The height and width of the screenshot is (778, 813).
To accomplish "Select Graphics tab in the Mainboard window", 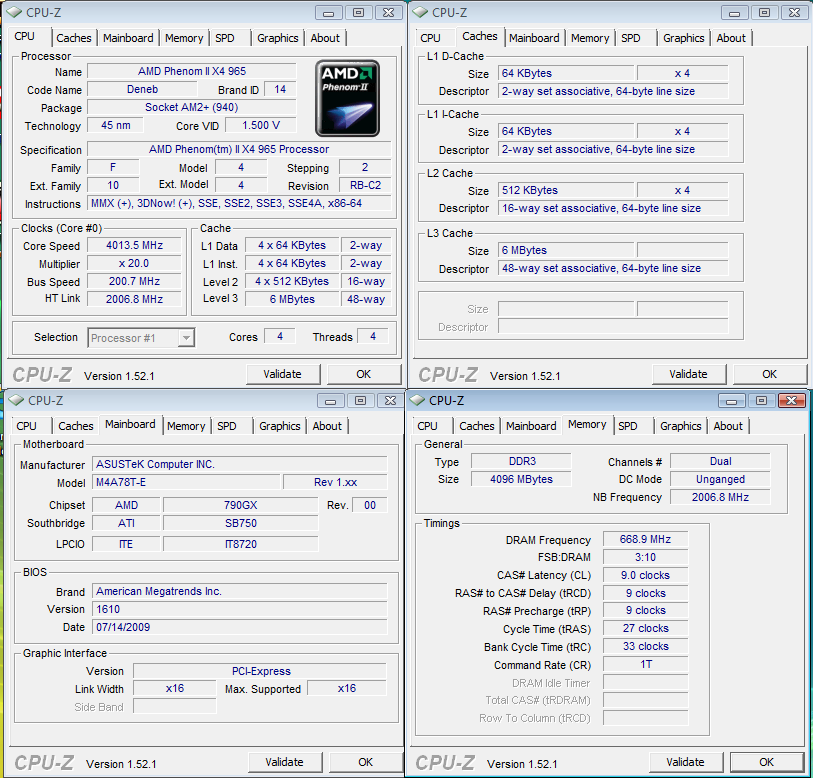I will coord(280,426).
